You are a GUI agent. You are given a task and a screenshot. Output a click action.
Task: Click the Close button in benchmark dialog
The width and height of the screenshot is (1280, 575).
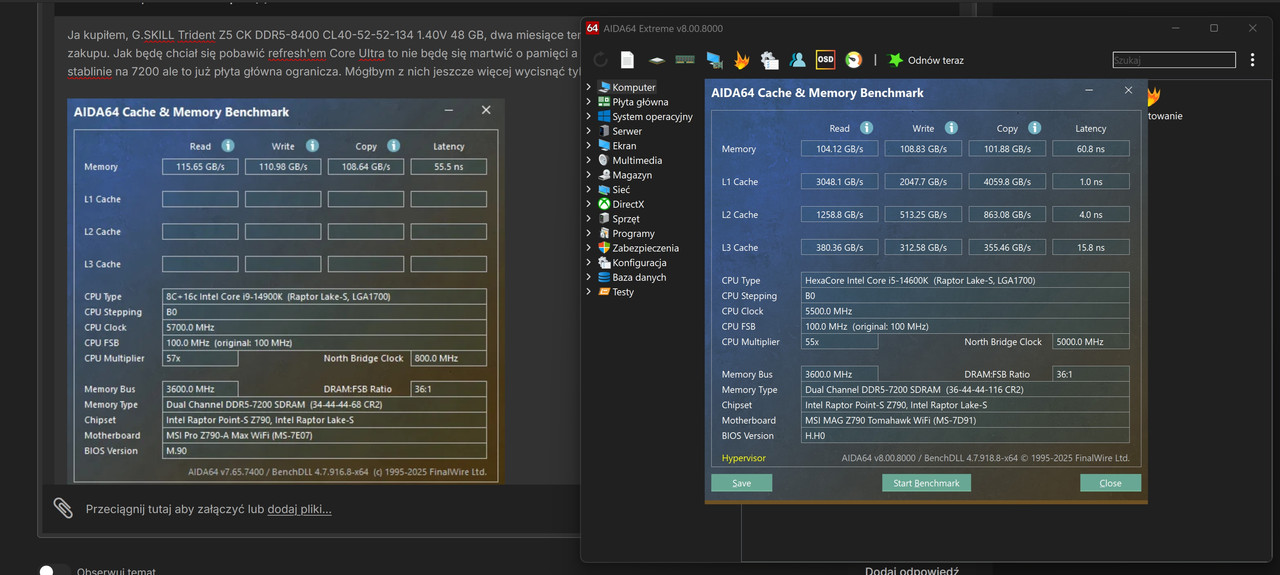[x=1110, y=483]
